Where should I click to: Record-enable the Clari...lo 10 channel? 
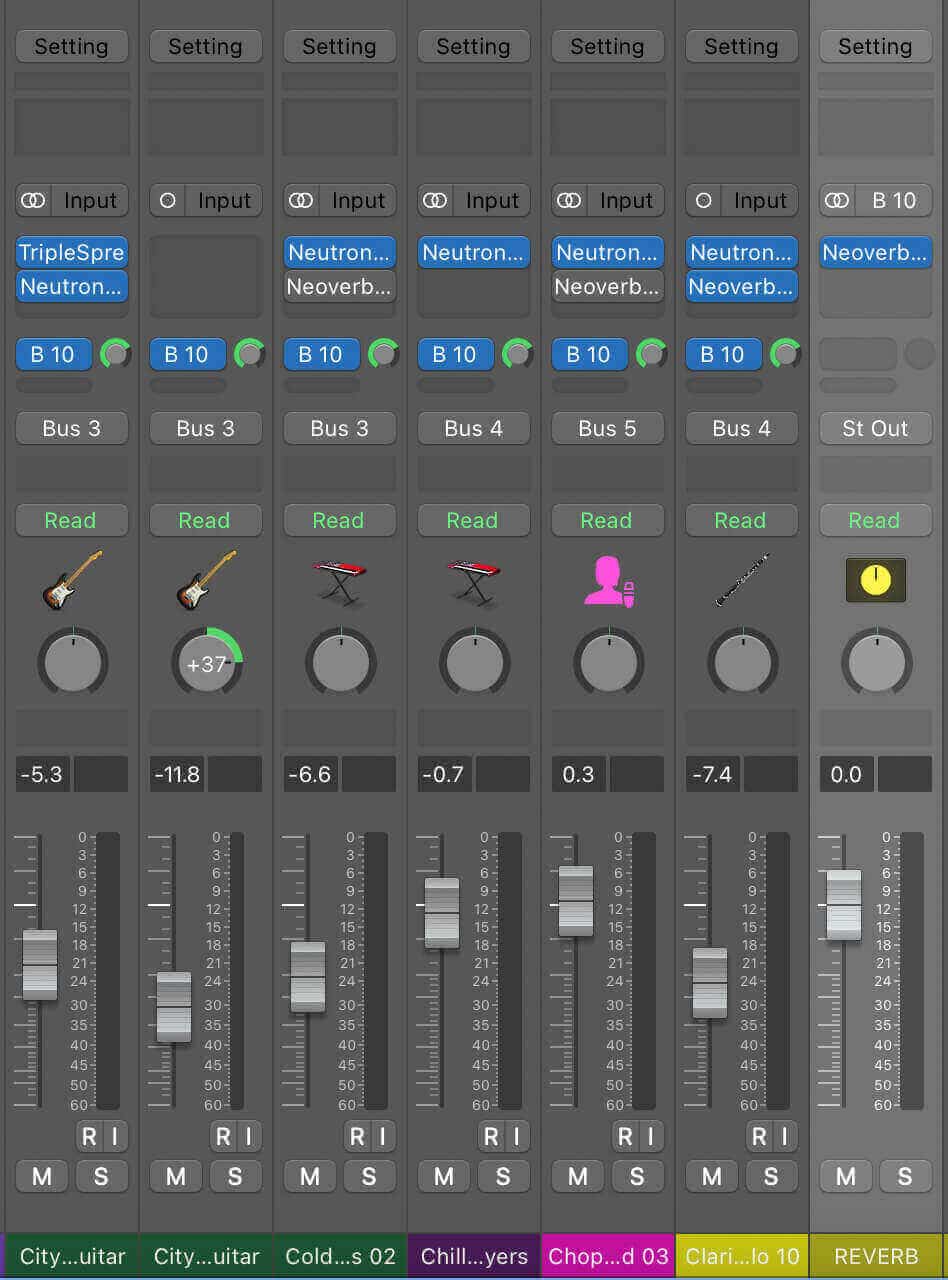pyautogui.click(x=759, y=1136)
